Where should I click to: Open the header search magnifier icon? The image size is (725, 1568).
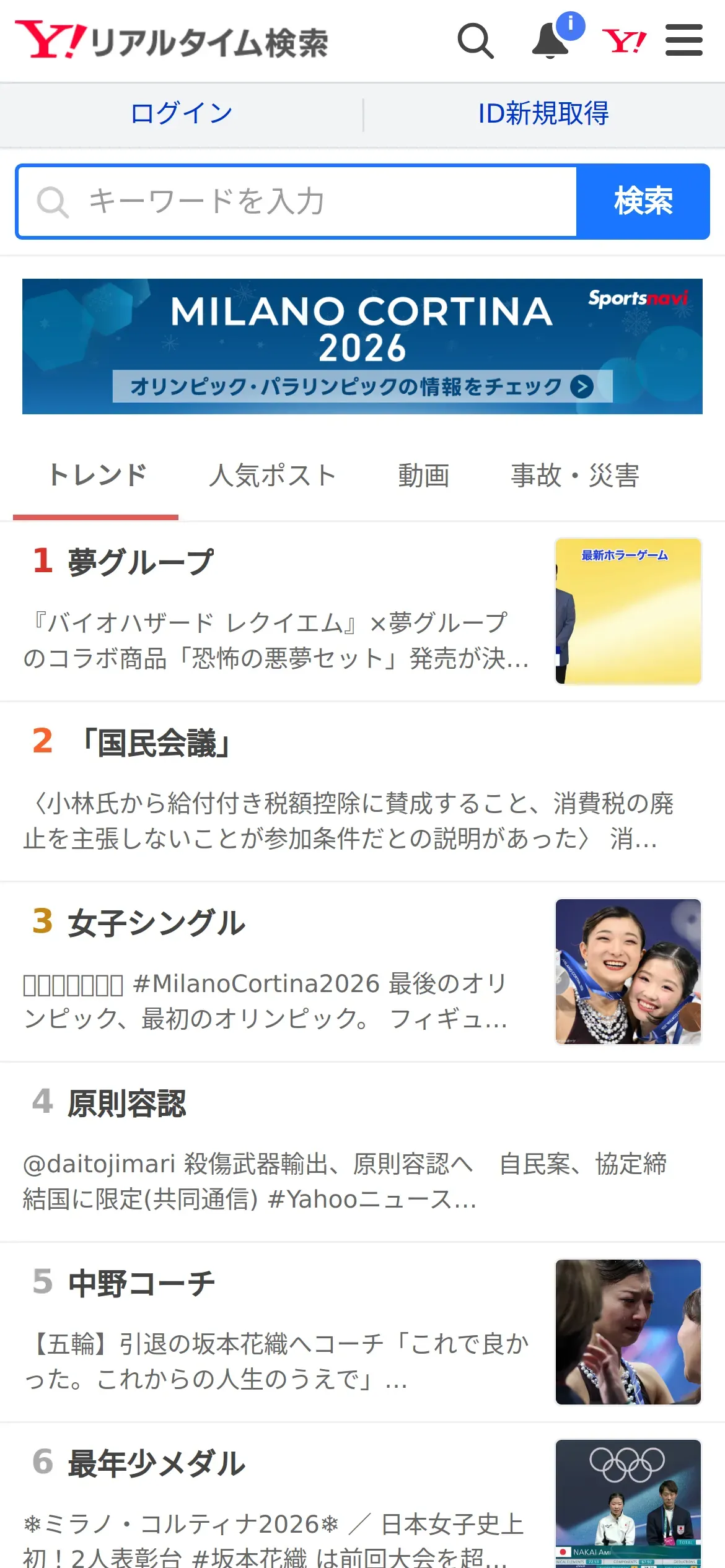[476, 41]
